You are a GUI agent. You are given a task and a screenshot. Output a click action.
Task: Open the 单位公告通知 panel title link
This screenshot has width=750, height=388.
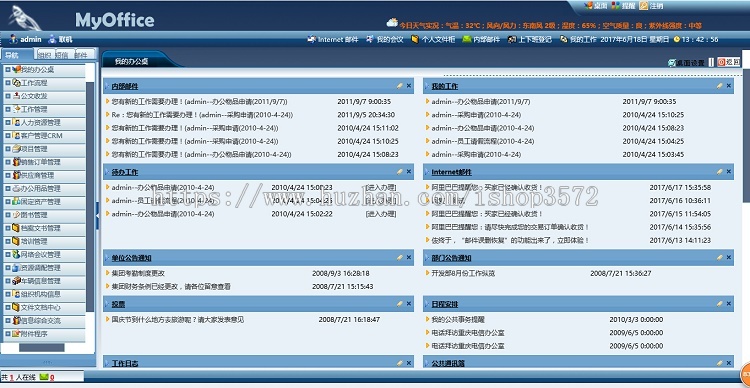coord(132,258)
